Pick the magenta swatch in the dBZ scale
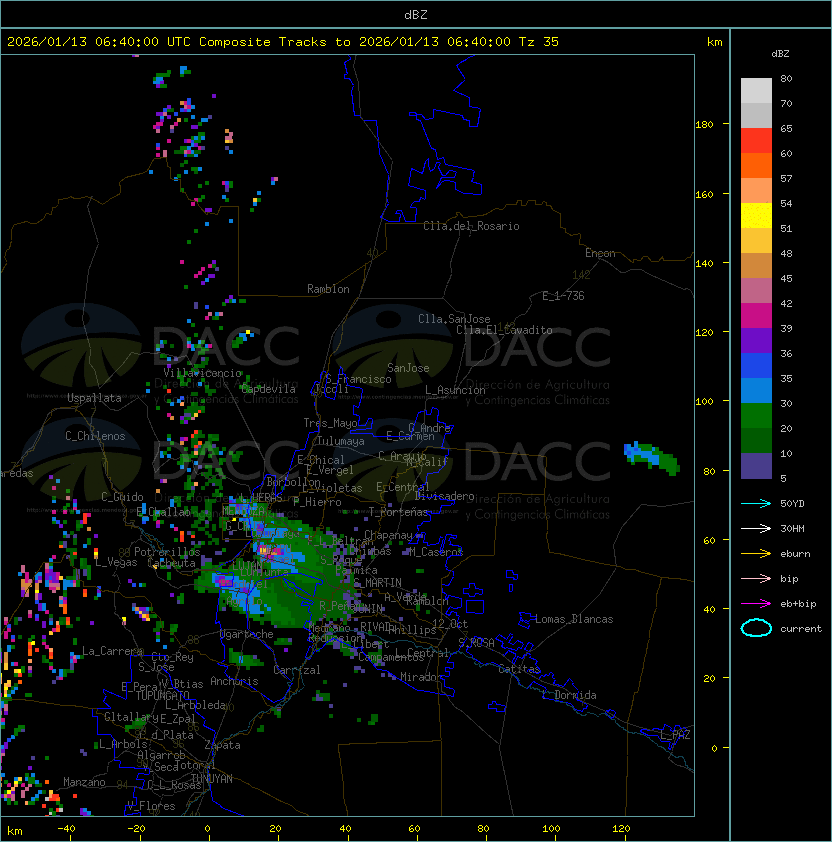Viewport: 832px width, 842px height. pos(756,316)
